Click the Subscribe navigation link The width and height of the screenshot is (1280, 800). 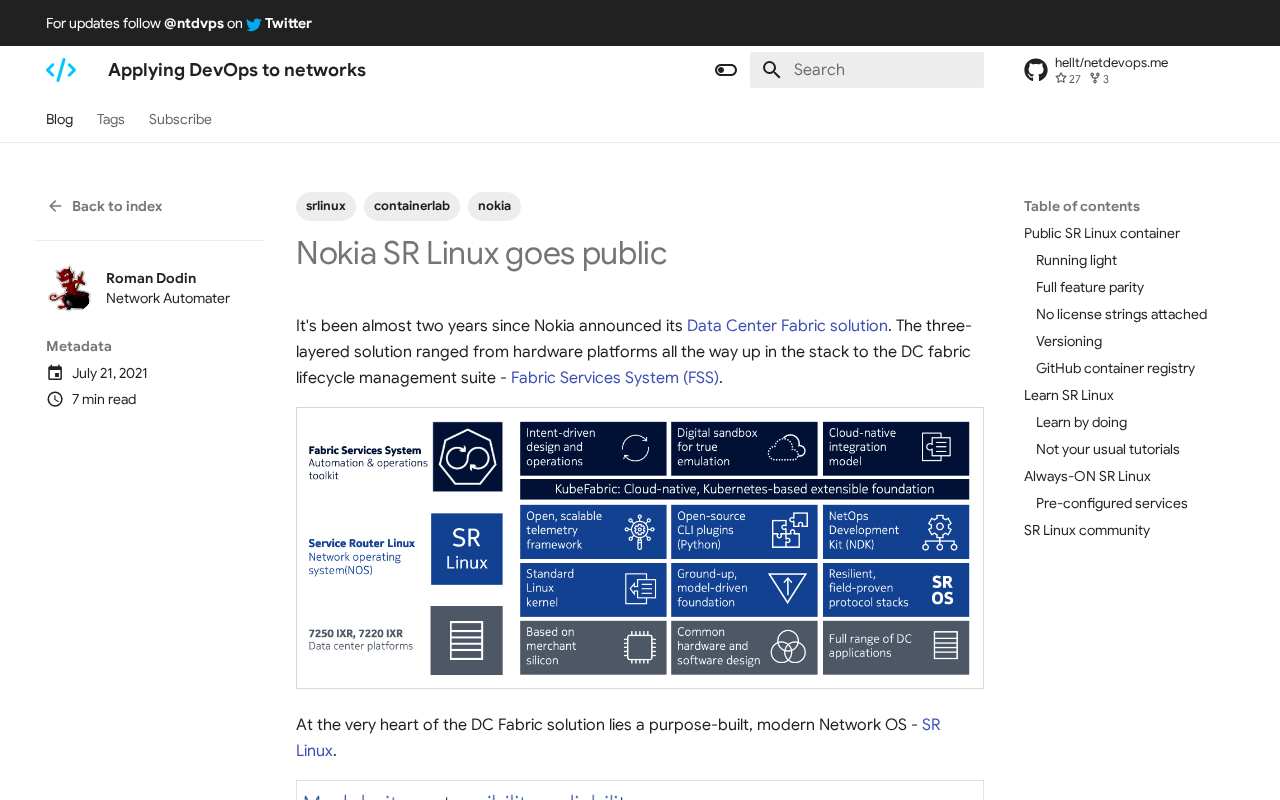click(x=180, y=119)
